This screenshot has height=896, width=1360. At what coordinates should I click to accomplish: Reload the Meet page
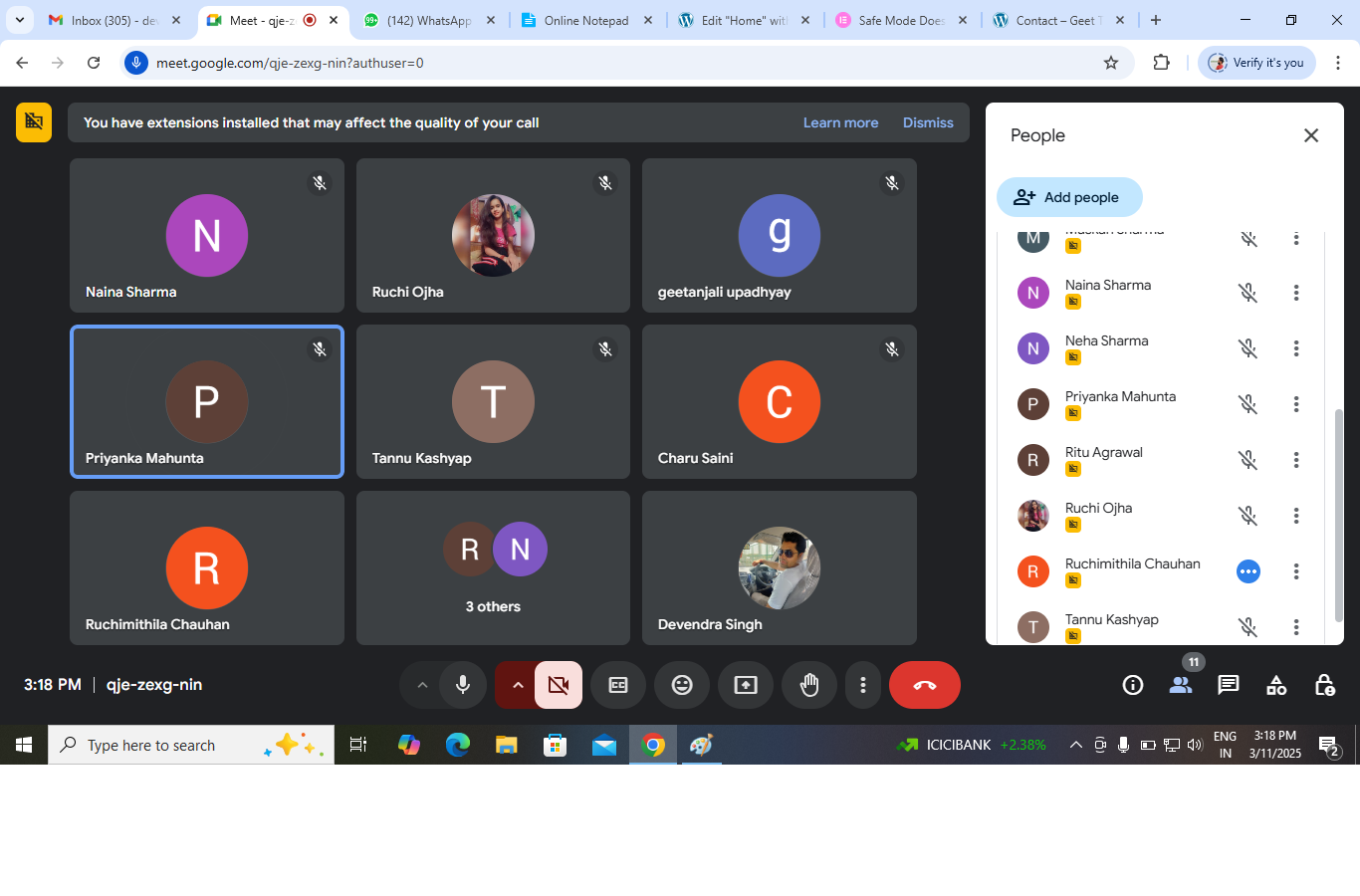[x=94, y=63]
